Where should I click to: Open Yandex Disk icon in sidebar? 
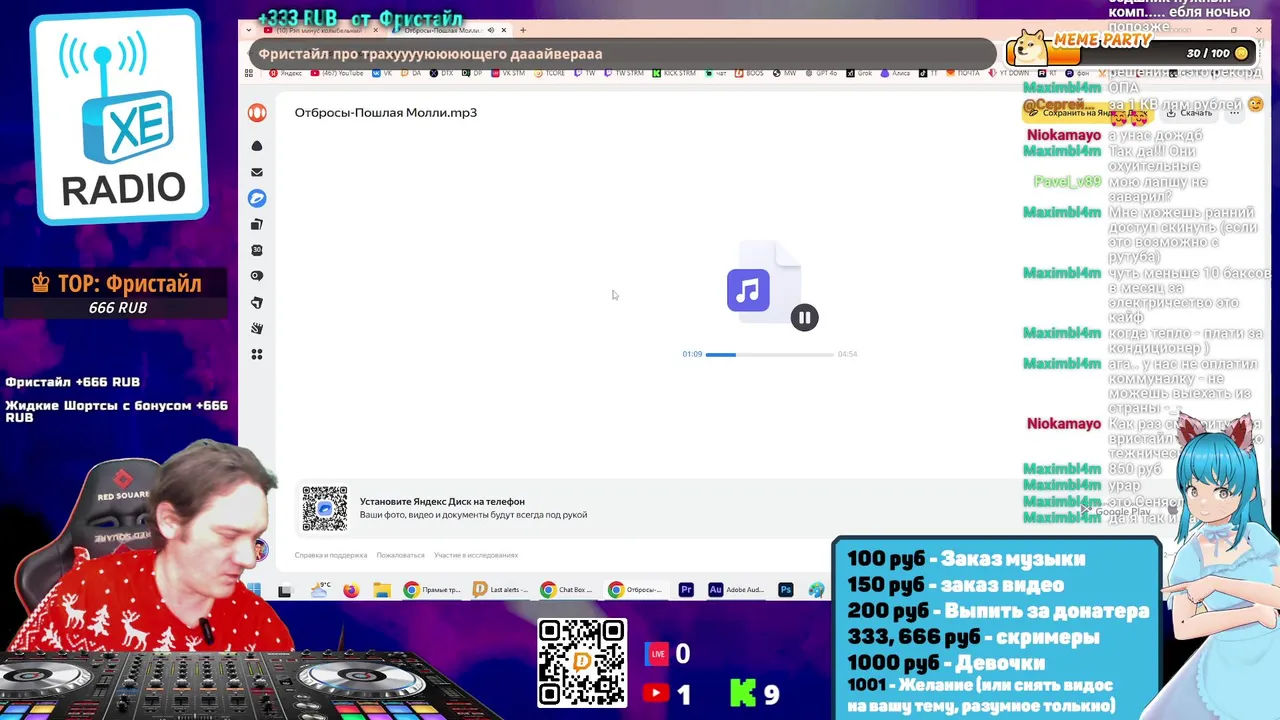click(x=257, y=198)
